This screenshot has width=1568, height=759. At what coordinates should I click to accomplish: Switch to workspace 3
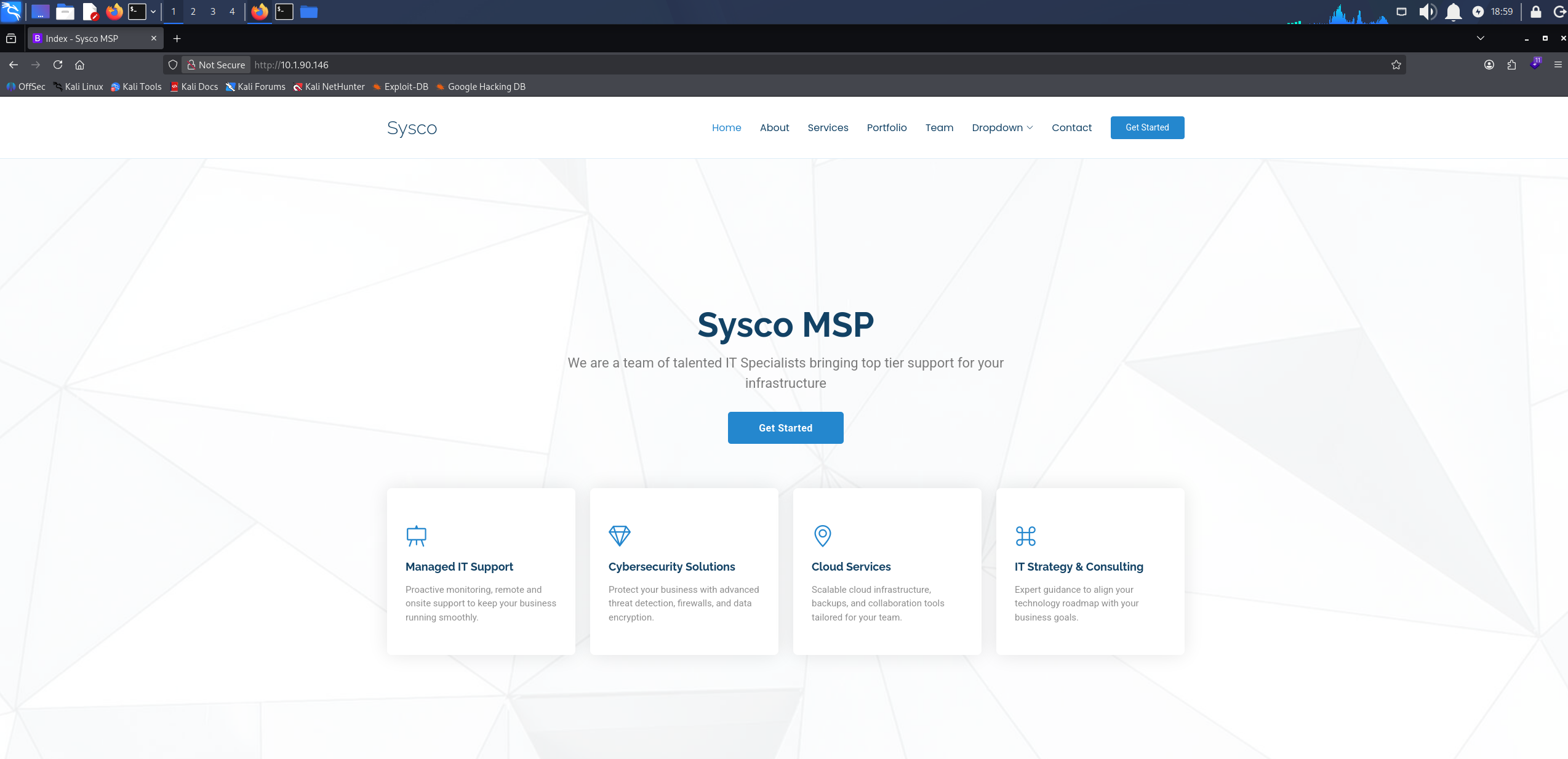pyautogui.click(x=213, y=12)
